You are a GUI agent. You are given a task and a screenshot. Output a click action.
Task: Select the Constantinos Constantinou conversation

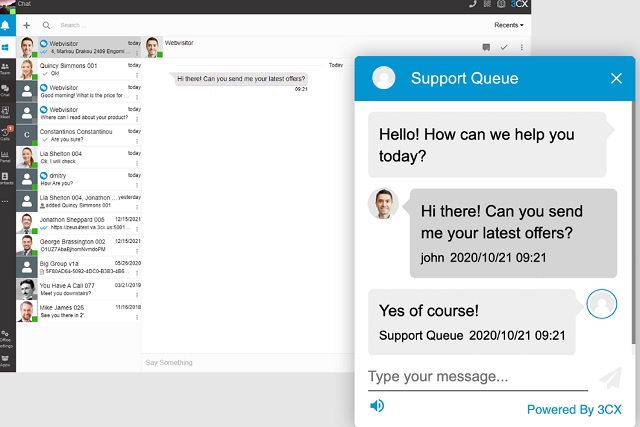[80, 135]
